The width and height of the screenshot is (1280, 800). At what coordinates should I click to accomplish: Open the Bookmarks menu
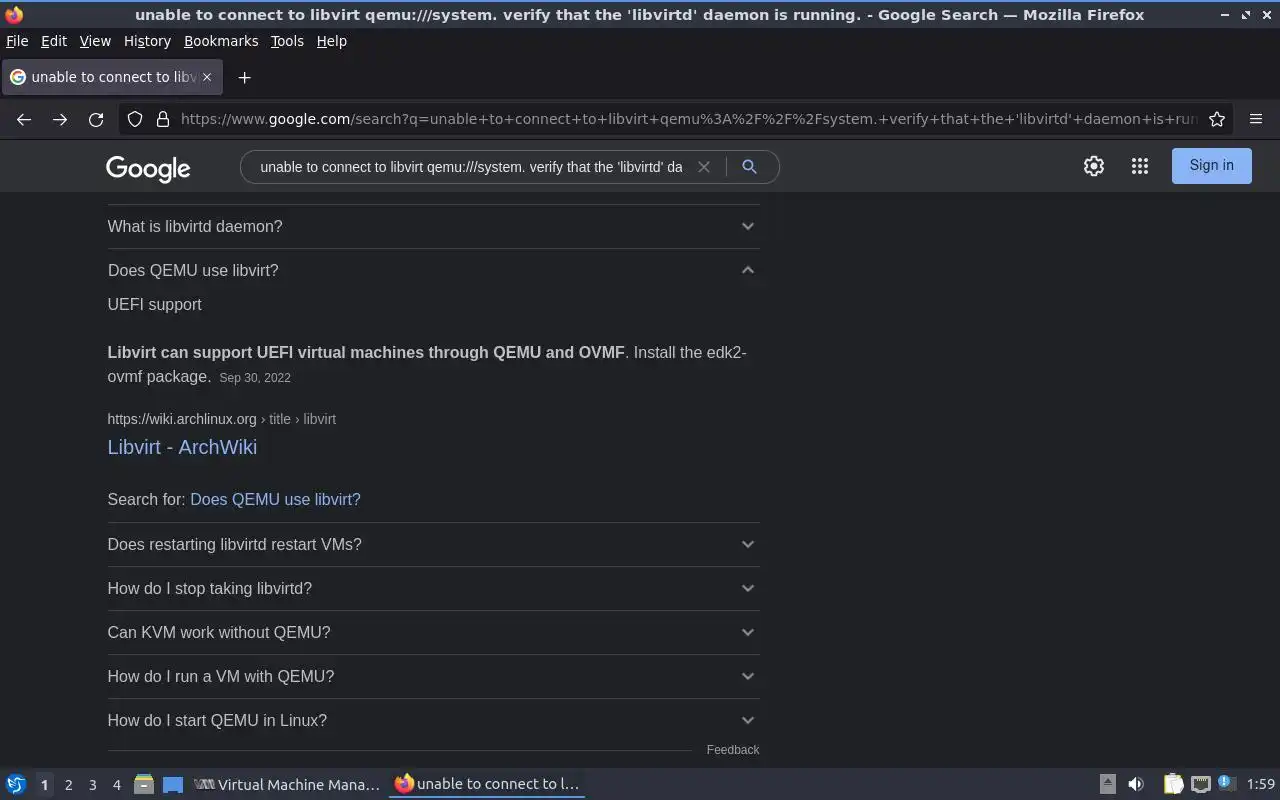click(x=221, y=41)
